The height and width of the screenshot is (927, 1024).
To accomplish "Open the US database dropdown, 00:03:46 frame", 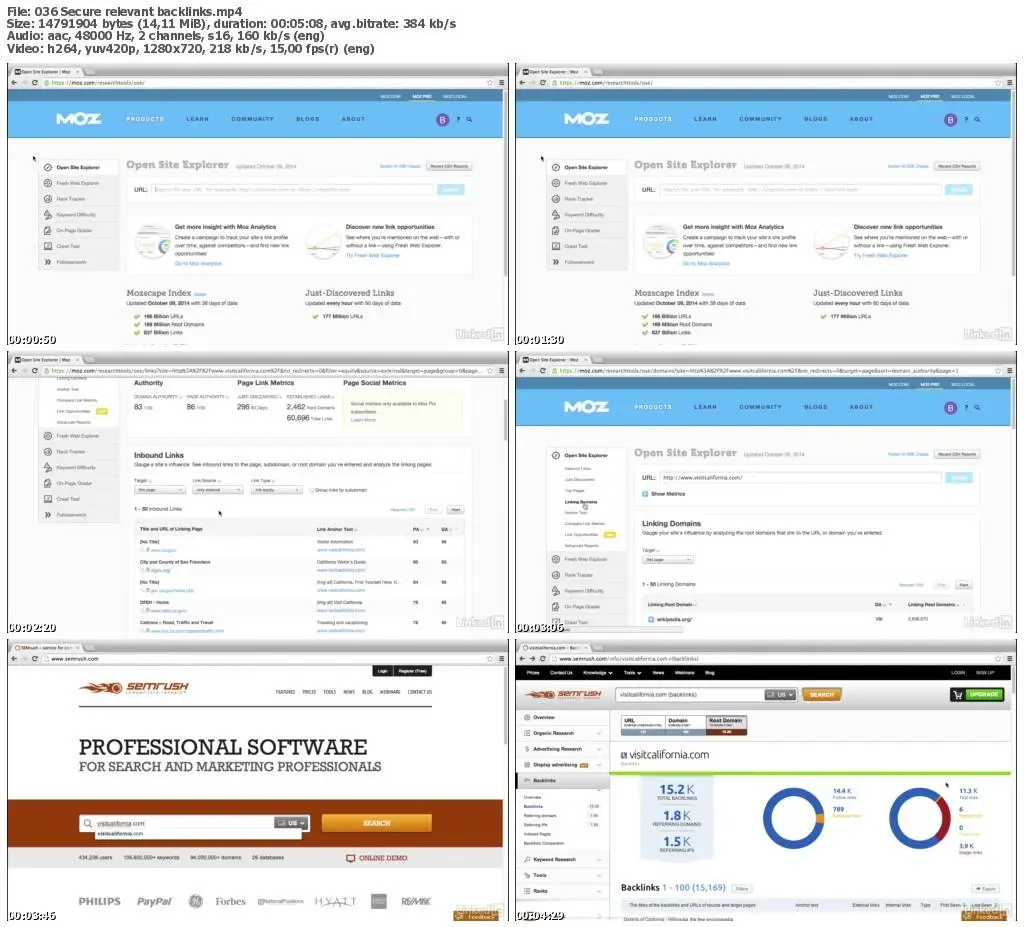I will tap(291, 823).
